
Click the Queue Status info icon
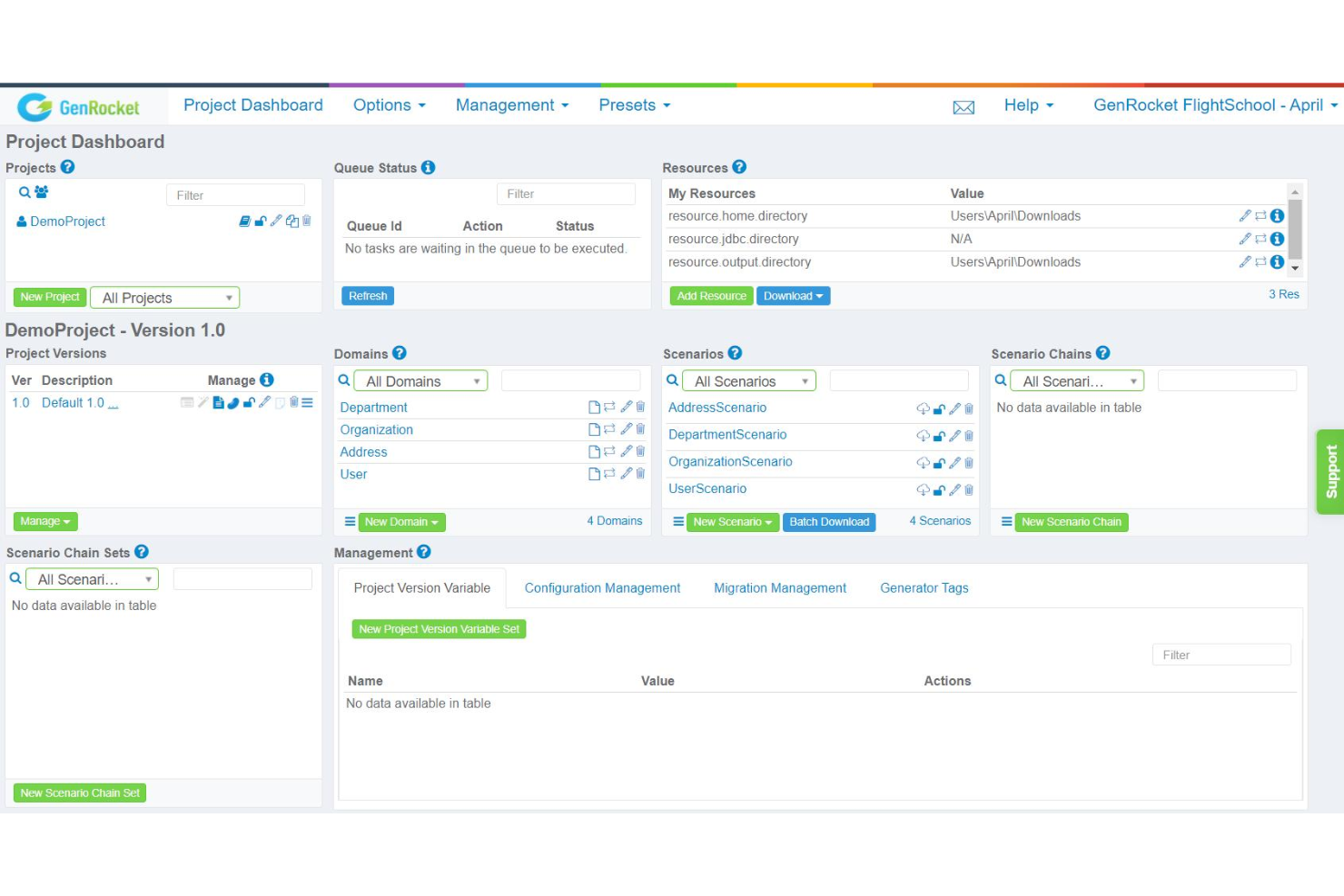429,167
